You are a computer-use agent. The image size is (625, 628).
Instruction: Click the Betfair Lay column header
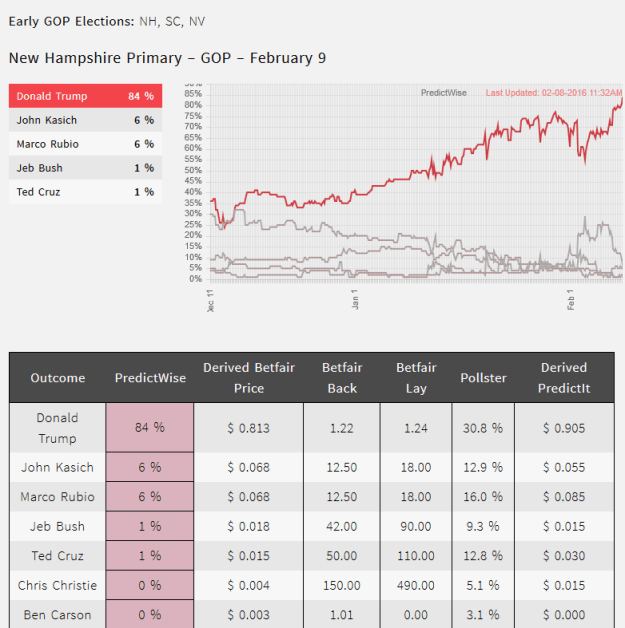416,378
